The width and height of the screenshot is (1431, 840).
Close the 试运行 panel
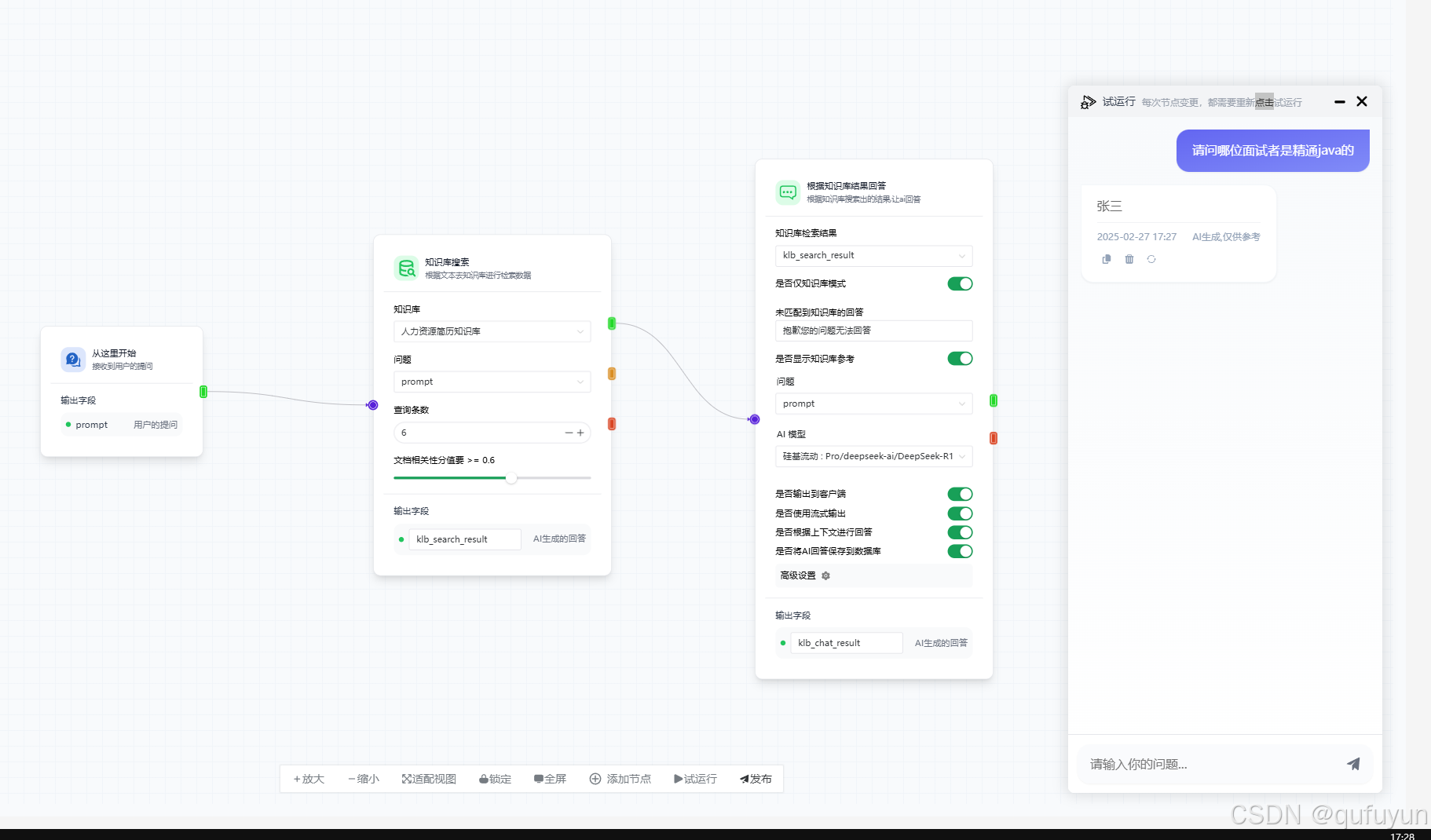click(x=1362, y=101)
